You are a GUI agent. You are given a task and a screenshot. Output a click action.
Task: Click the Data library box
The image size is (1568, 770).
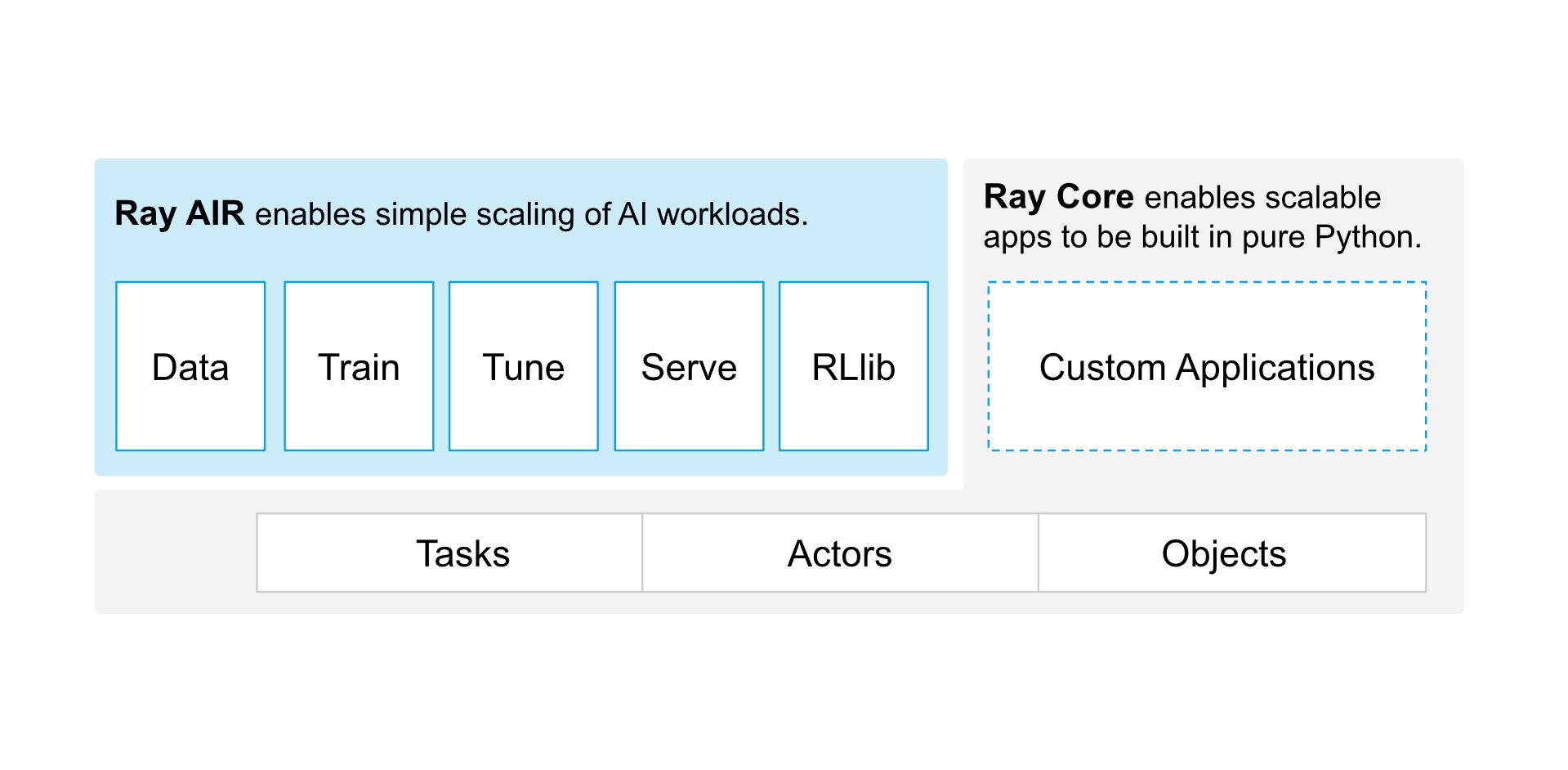tap(190, 366)
